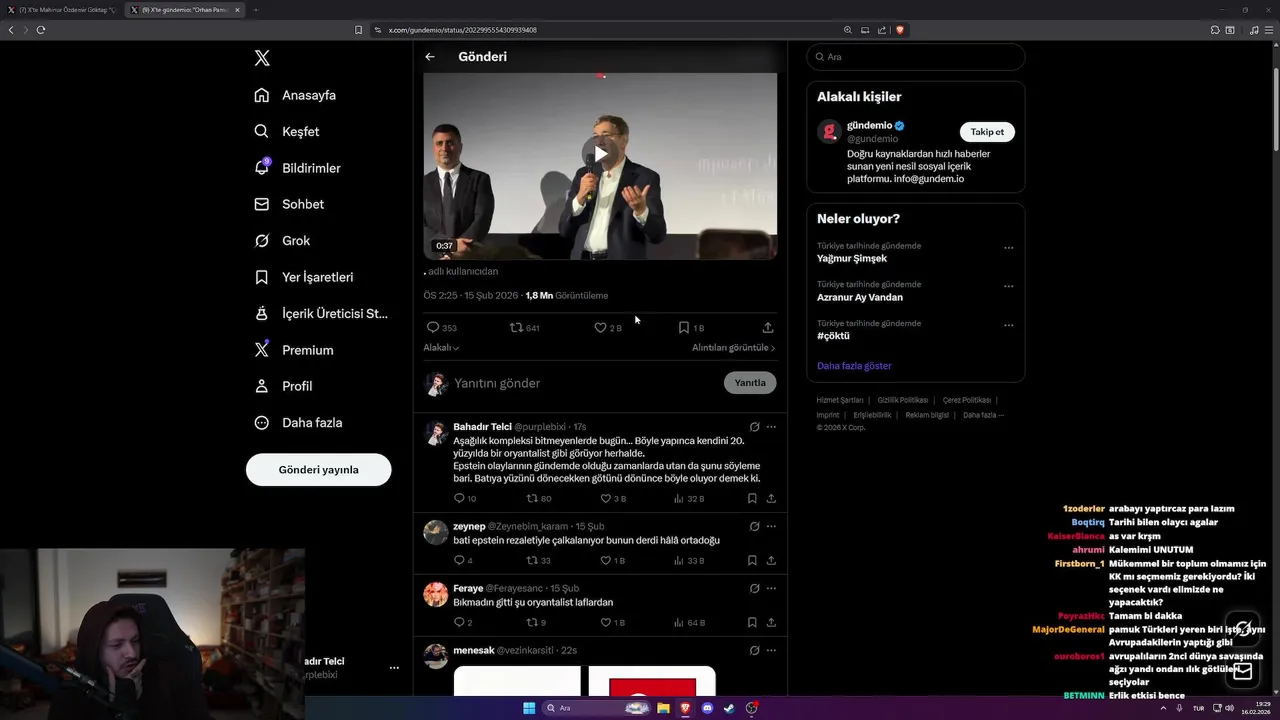Open Bildirimler notifications
The image size is (1280, 720).
click(297, 168)
